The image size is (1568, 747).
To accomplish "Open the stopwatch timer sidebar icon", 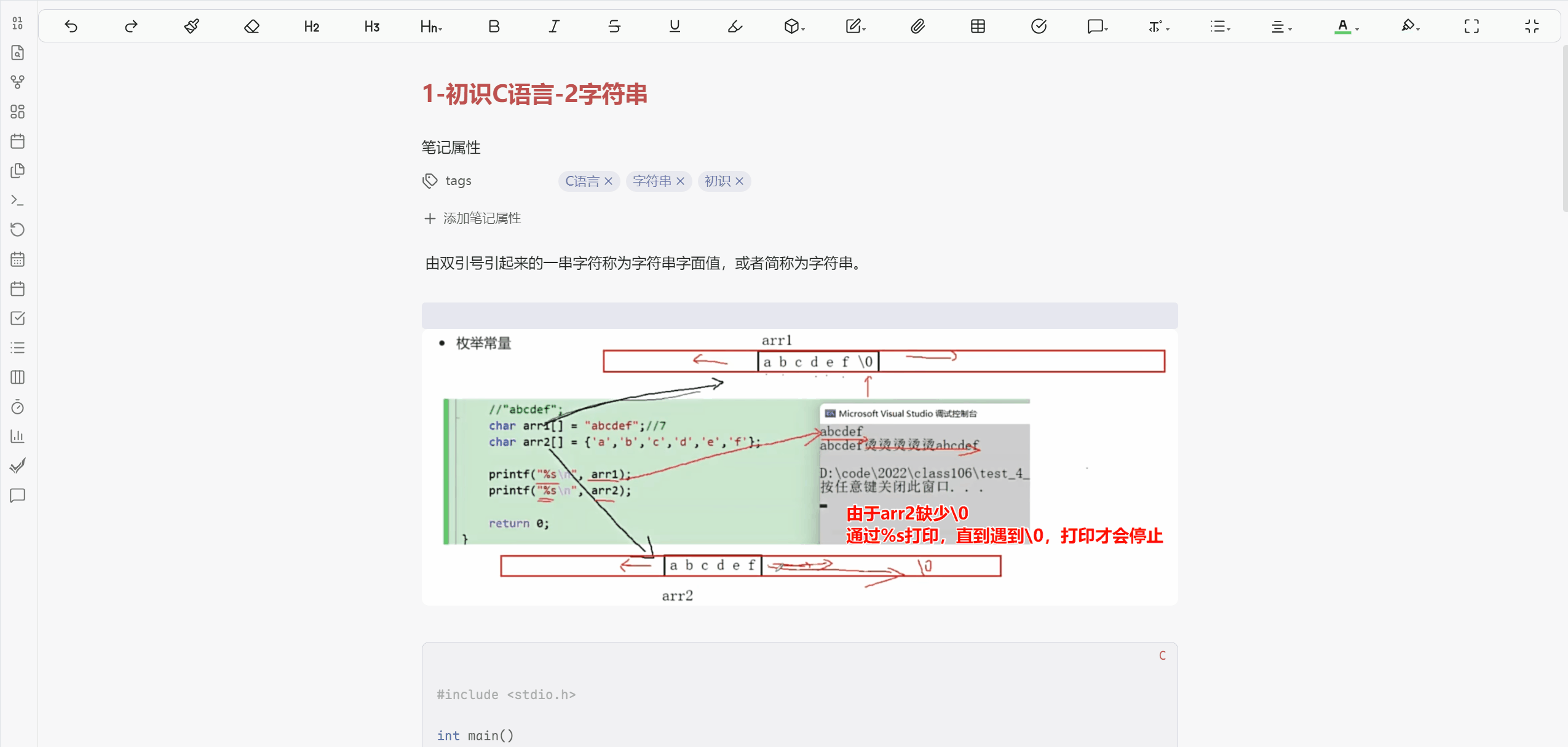I will 18,407.
